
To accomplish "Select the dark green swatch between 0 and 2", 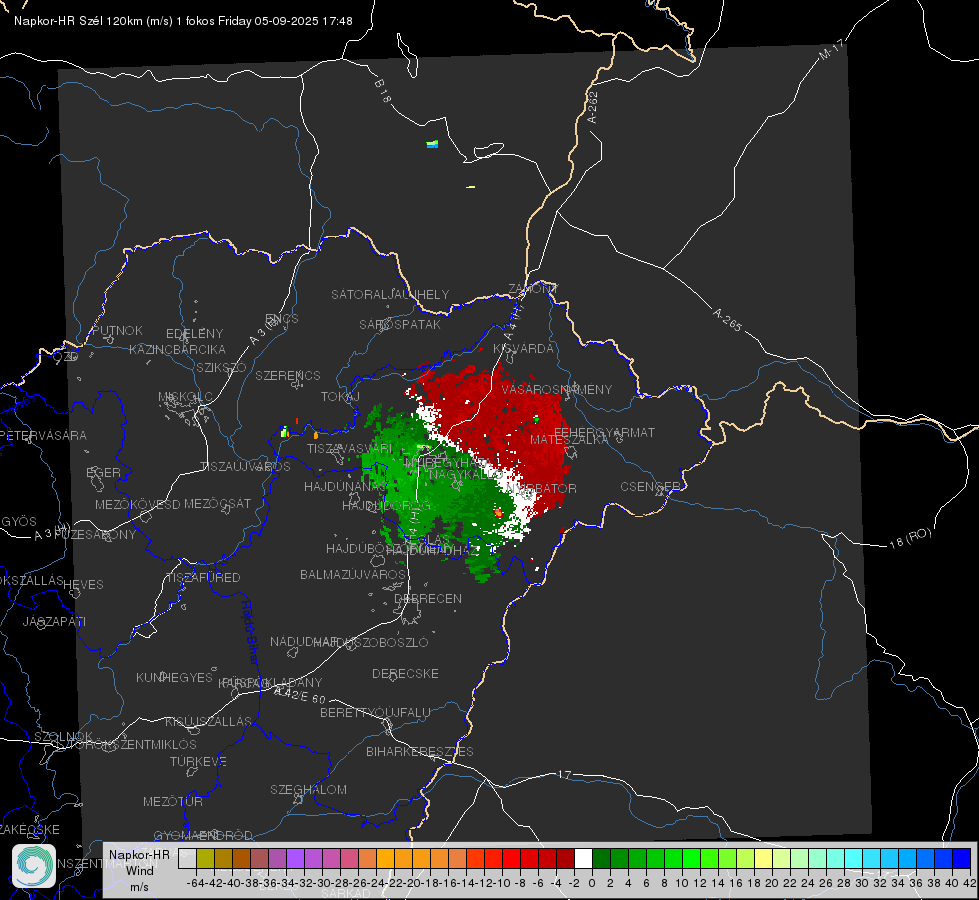I will pyautogui.click(x=601, y=859).
